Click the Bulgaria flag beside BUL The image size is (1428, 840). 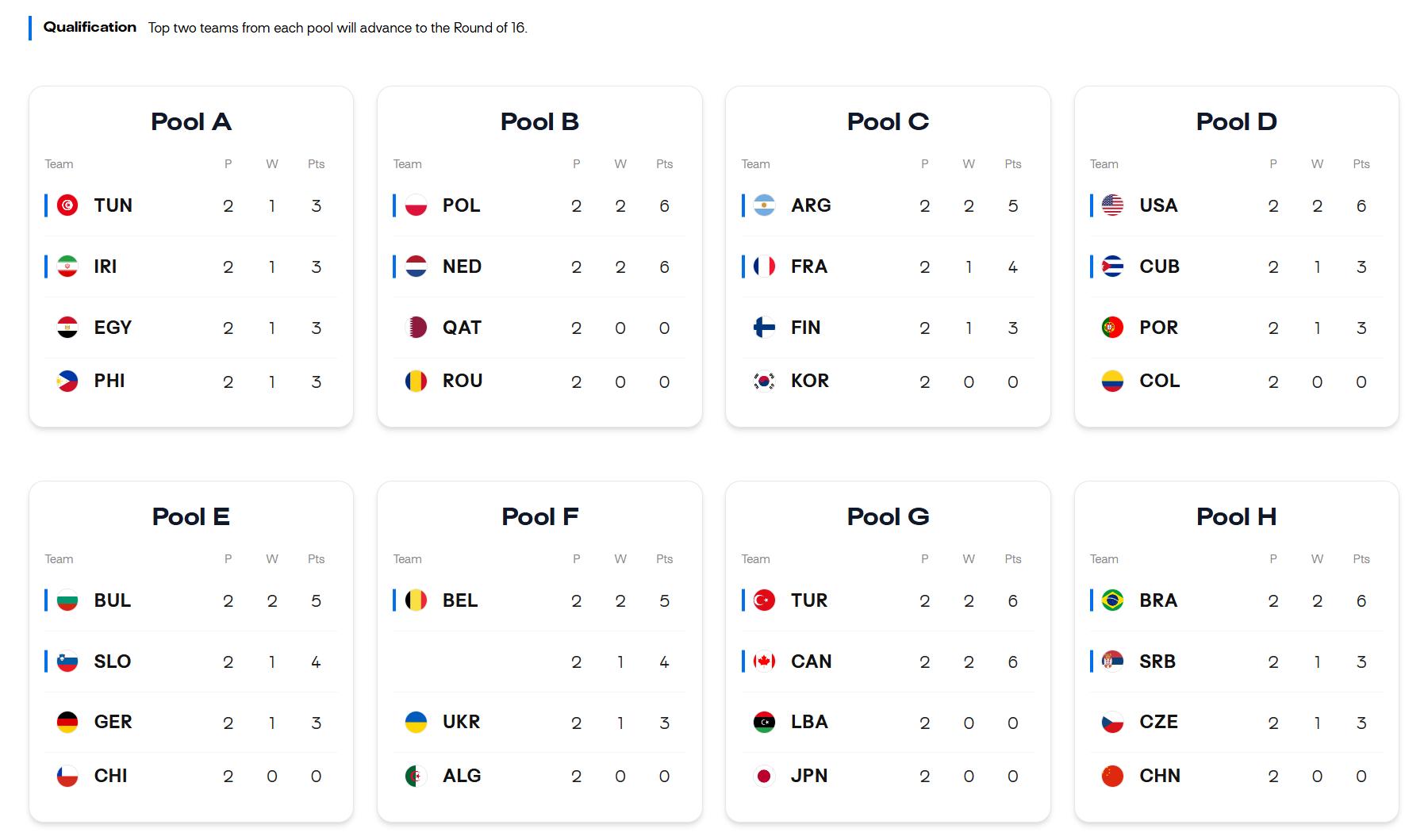point(67,600)
